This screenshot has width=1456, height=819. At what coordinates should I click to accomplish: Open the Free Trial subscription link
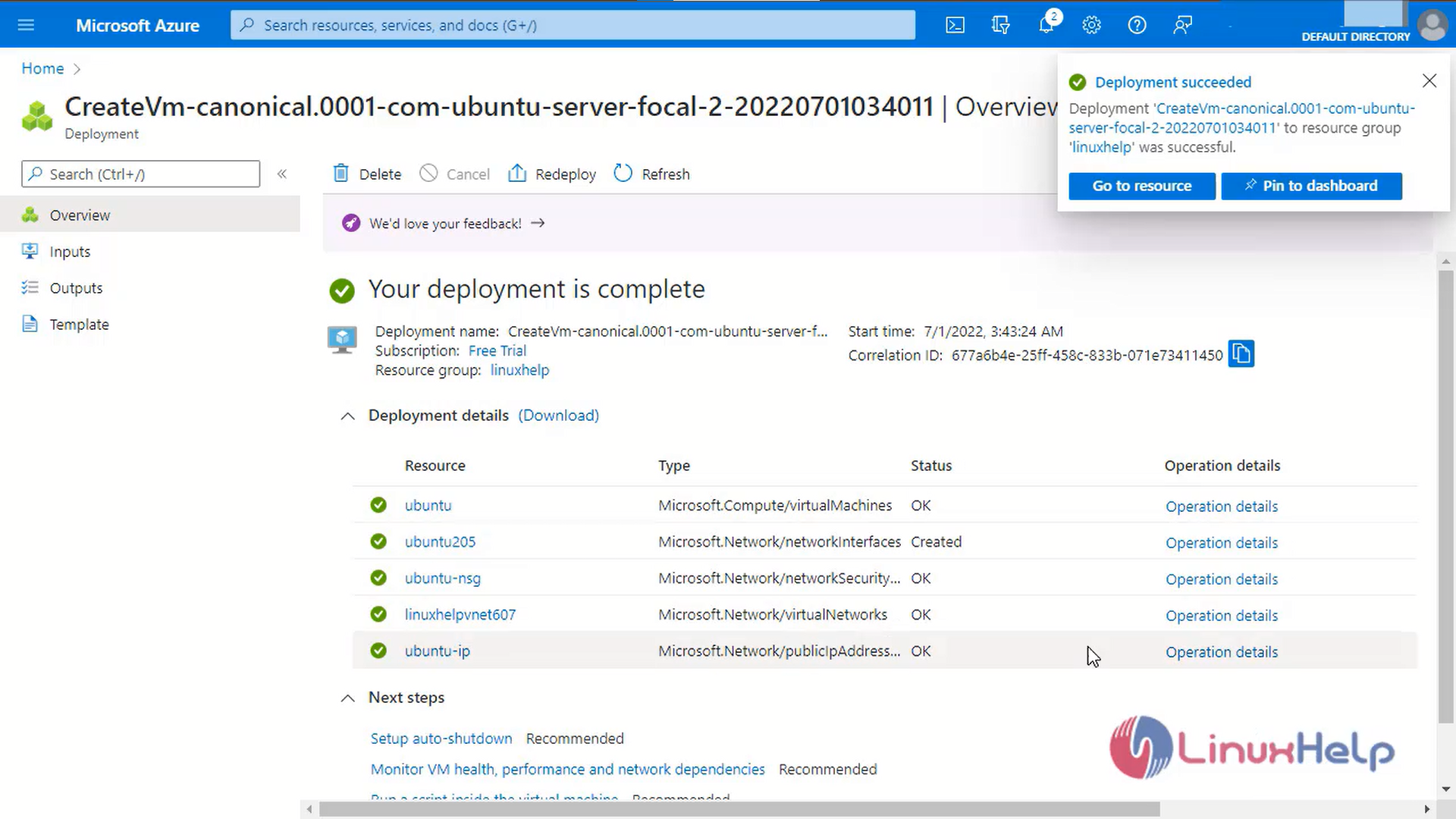tap(497, 350)
